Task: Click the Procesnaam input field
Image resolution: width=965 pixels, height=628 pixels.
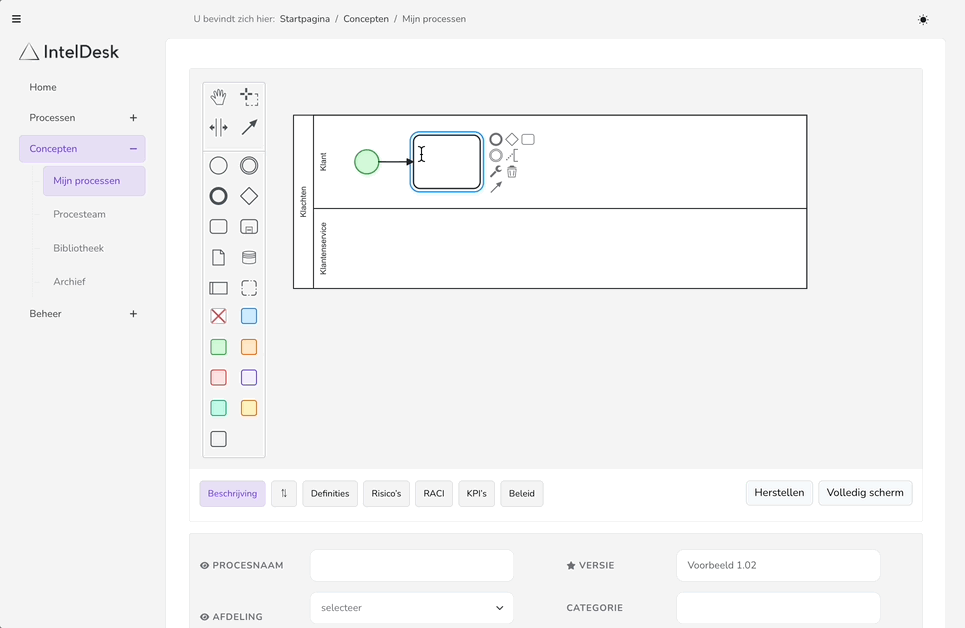Action: tap(412, 565)
